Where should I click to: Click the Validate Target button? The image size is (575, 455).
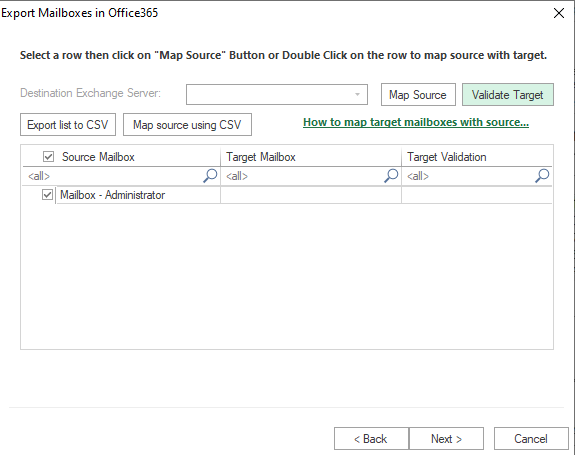click(x=508, y=95)
